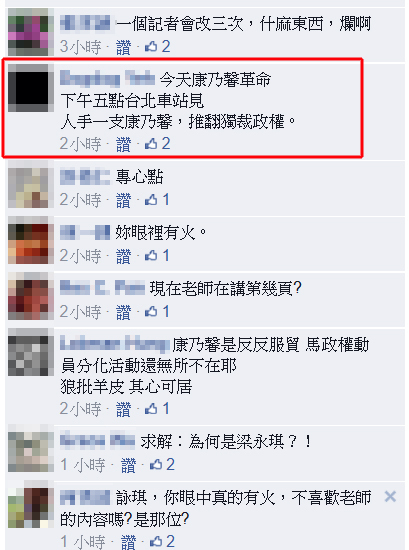The height and width of the screenshot is (550, 409).
Task: Click thumbs-up count on '一個記者會改三次' comment
Action: point(166,46)
